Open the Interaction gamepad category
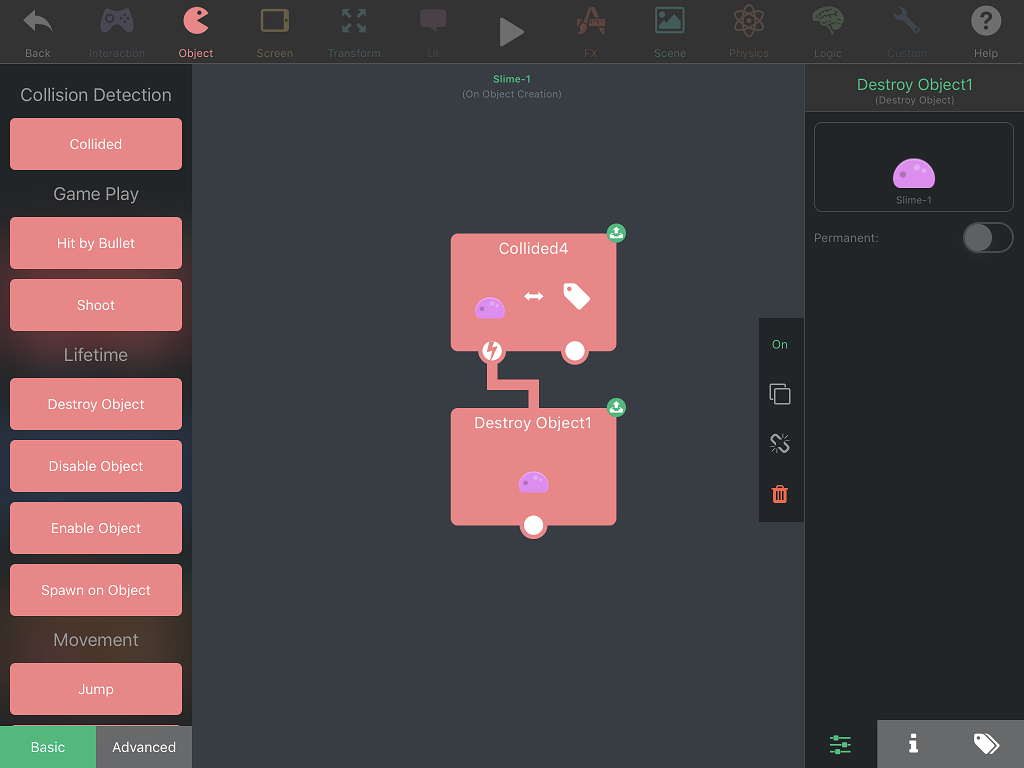1024x768 pixels. click(x=117, y=31)
